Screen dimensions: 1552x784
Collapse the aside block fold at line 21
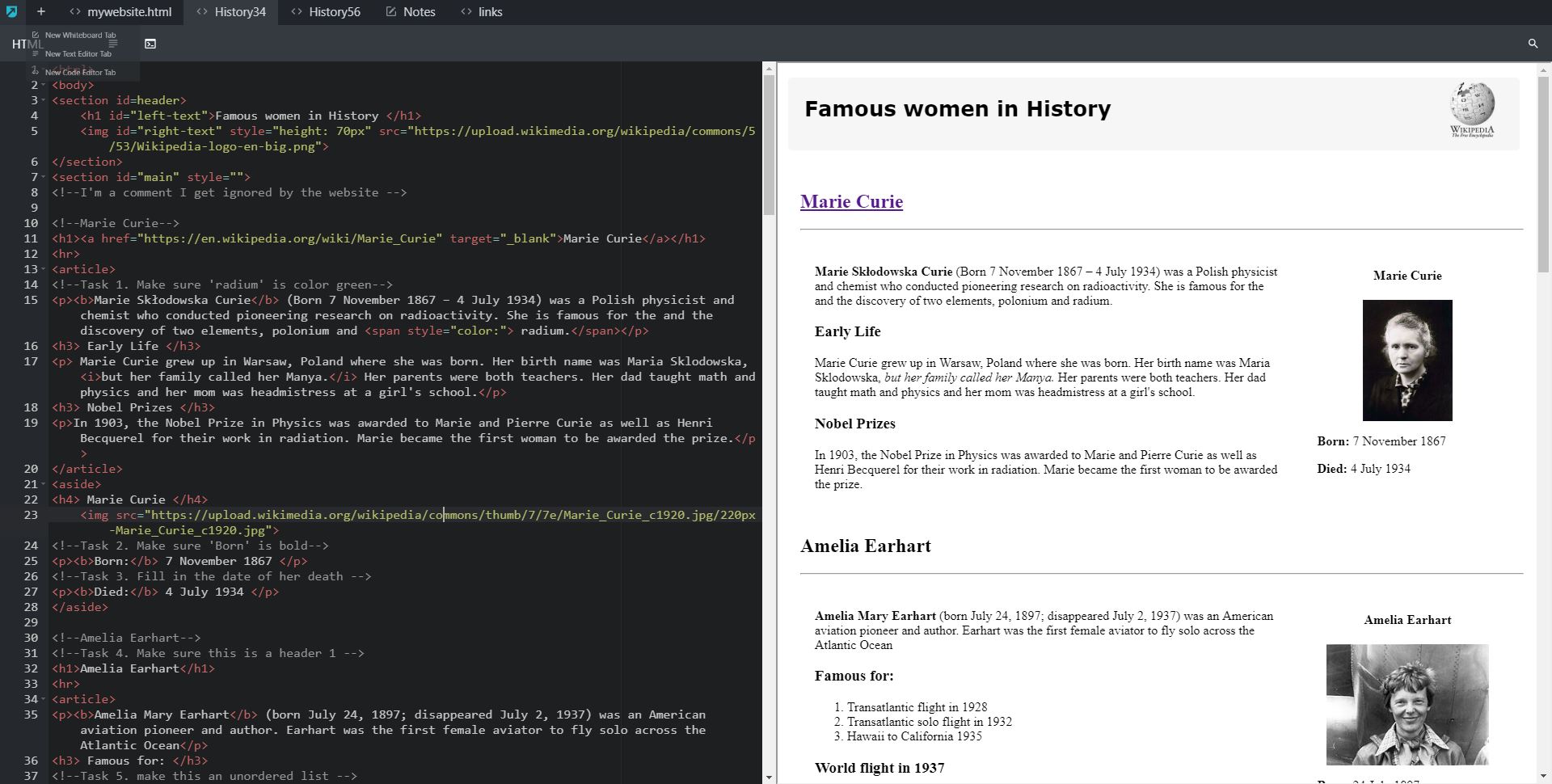(x=43, y=484)
